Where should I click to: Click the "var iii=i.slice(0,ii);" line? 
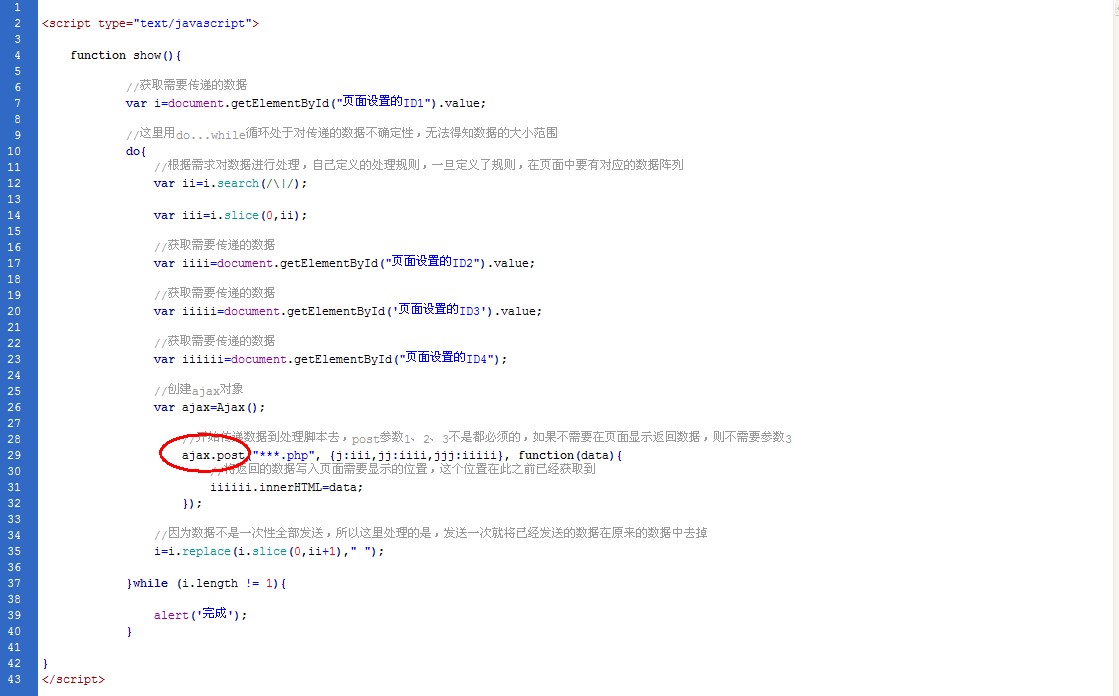point(230,215)
